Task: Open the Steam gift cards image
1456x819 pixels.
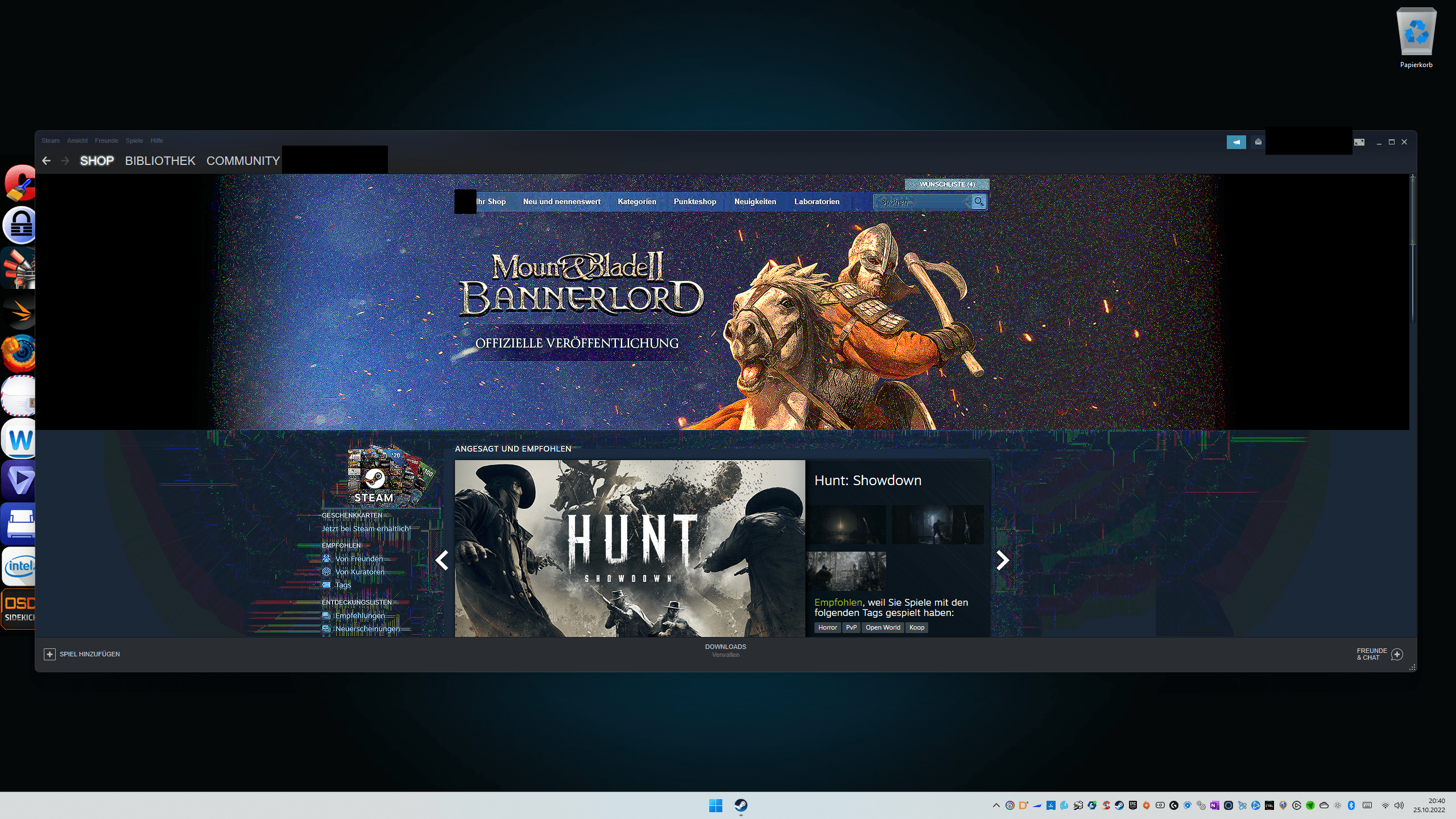Action: (x=391, y=476)
